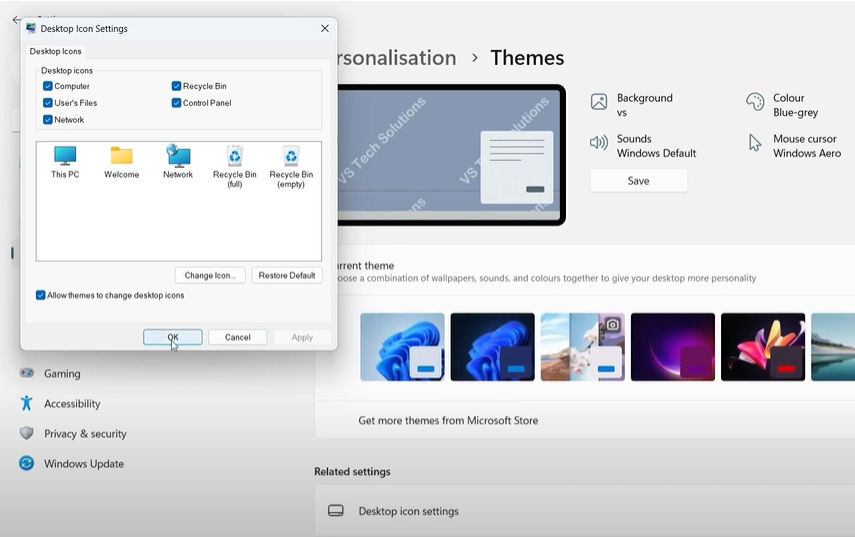The width and height of the screenshot is (855, 537).
Task: Click the Themes breadcrumb heading
Action: (x=527, y=58)
